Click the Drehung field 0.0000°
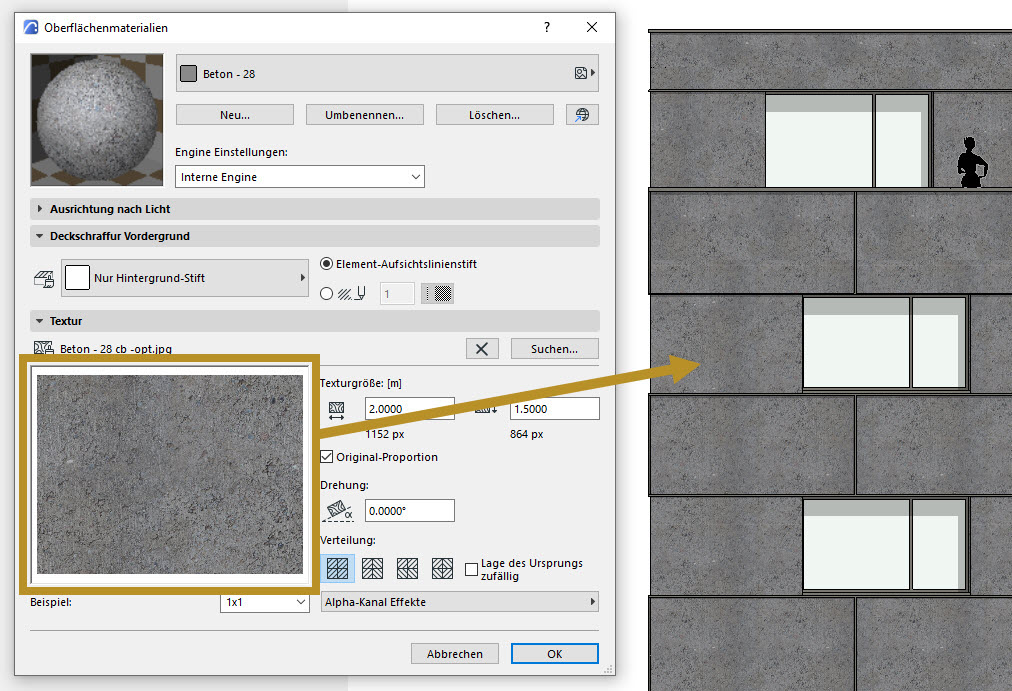The image size is (1012, 691). pos(410,510)
